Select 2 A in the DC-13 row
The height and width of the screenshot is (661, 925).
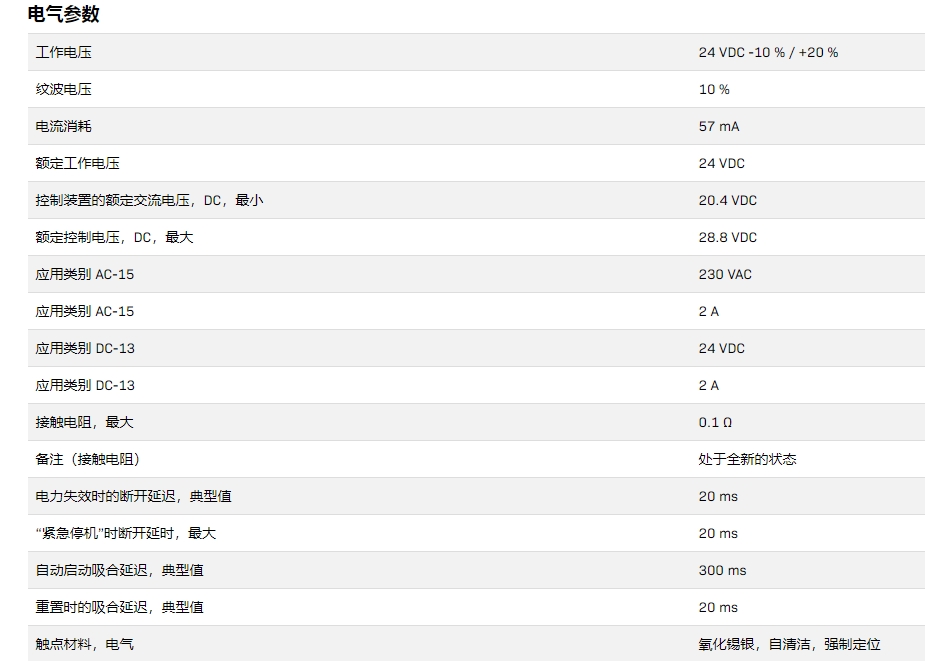point(708,385)
